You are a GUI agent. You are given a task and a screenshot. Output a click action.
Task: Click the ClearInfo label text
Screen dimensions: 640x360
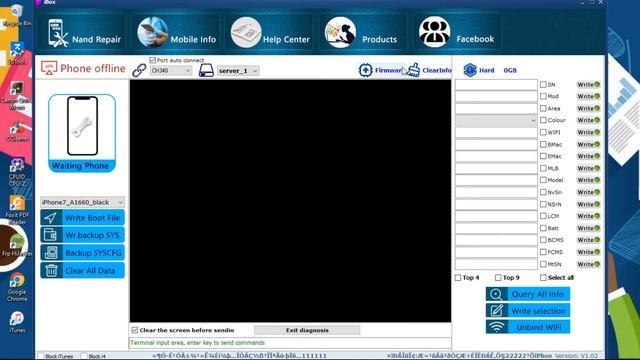point(437,70)
